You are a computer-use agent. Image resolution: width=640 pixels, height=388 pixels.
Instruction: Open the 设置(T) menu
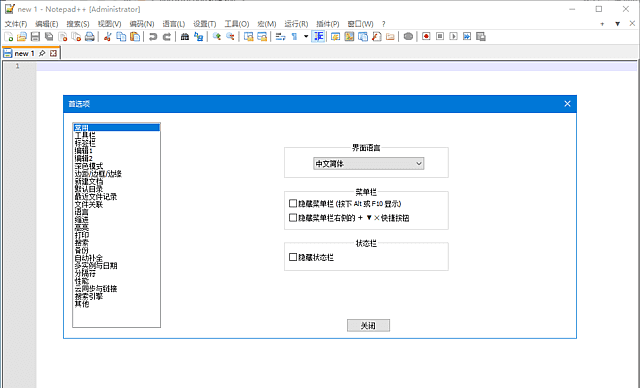click(205, 24)
